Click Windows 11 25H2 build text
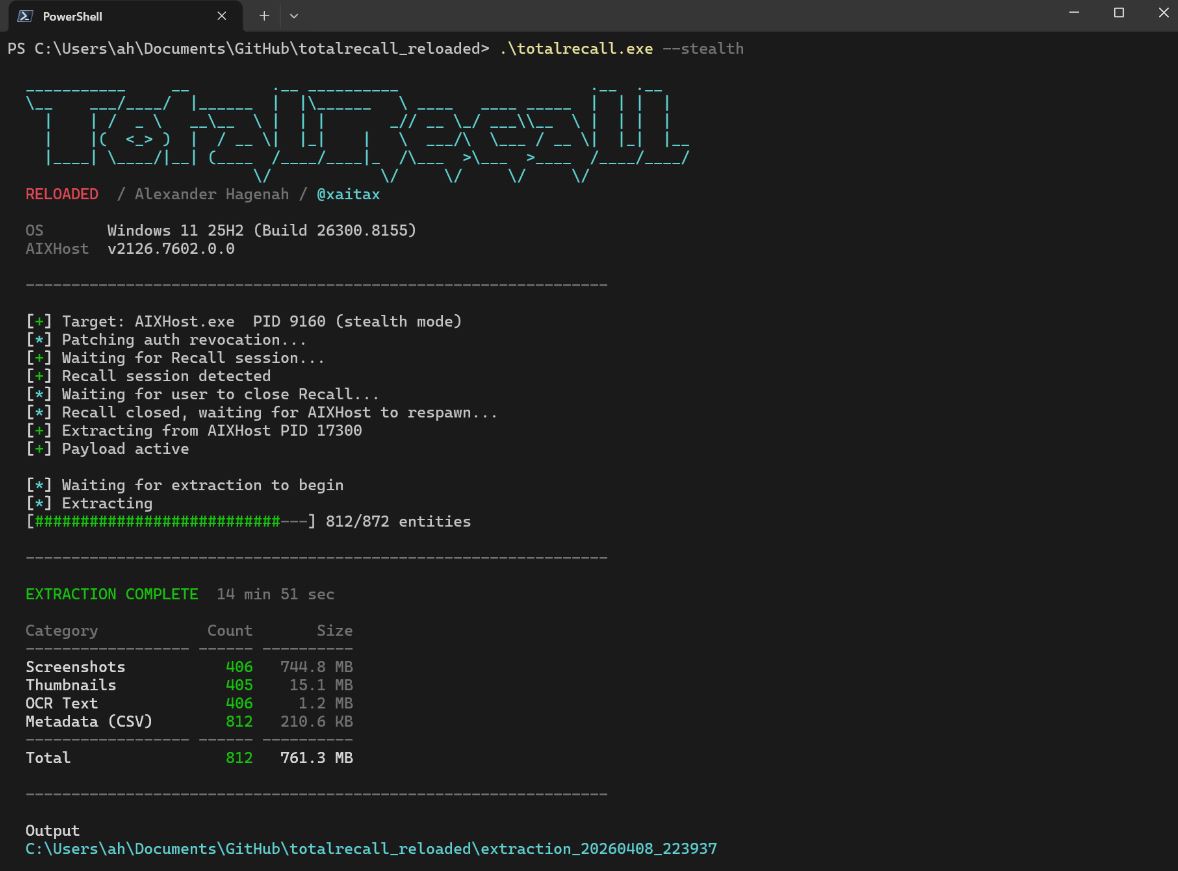Screen dimensions: 1178x871 tap(261, 231)
